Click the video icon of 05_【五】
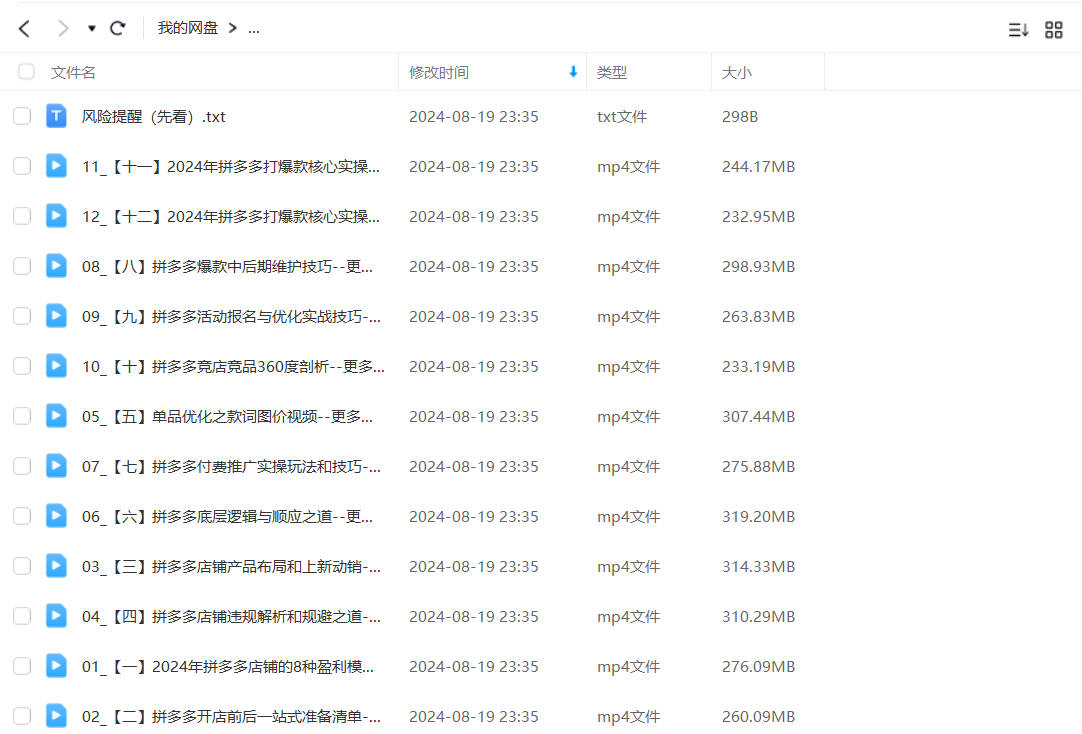Screen dimensions: 1082x734 (x=57, y=416)
